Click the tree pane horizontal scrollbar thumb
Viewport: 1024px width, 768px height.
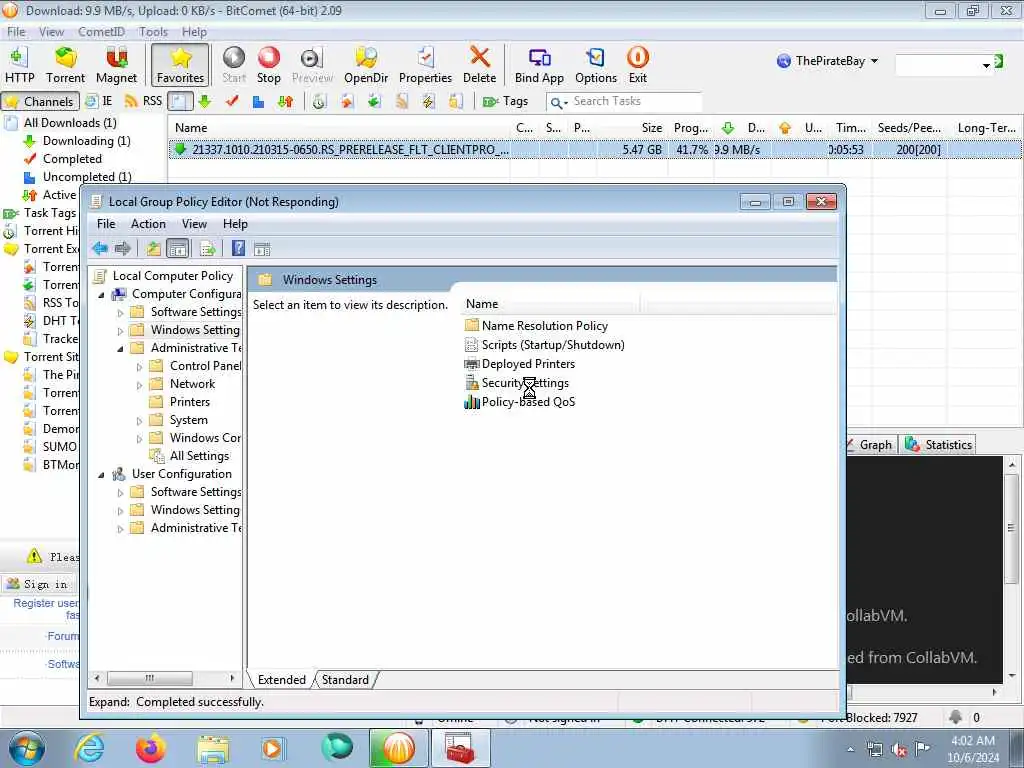(x=150, y=679)
